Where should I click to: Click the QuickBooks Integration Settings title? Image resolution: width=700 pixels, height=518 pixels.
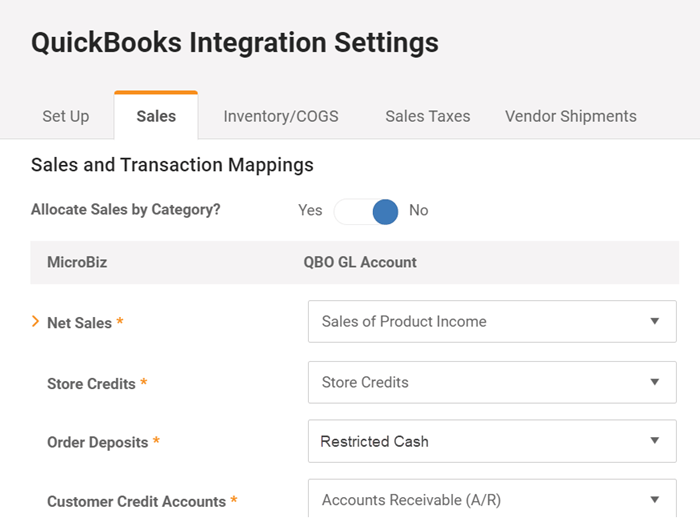[x=235, y=43]
